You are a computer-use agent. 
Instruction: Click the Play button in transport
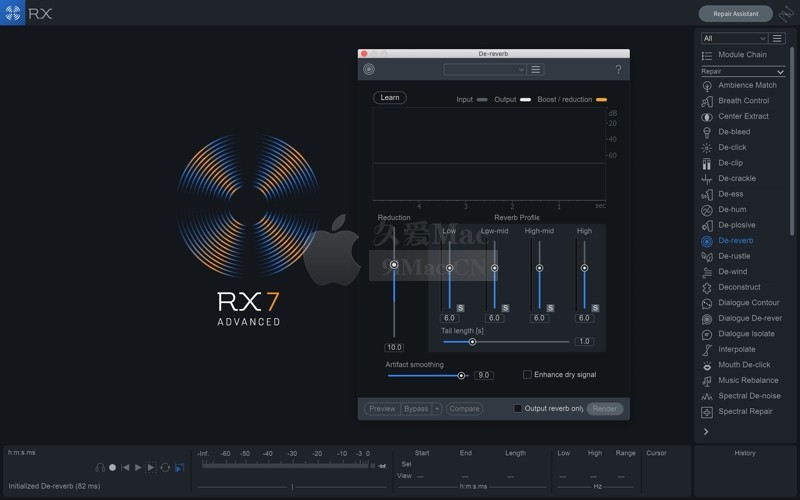[x=138, y=467]
